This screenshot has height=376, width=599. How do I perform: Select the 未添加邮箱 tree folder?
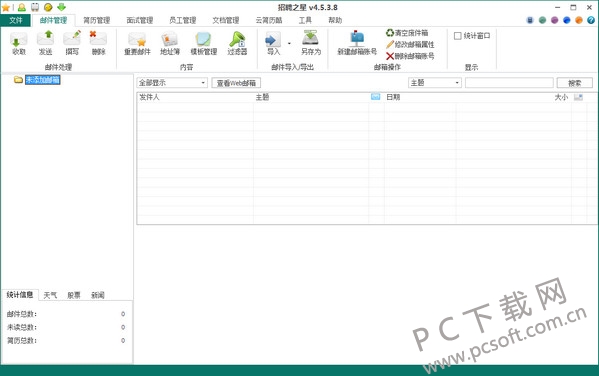42,79
